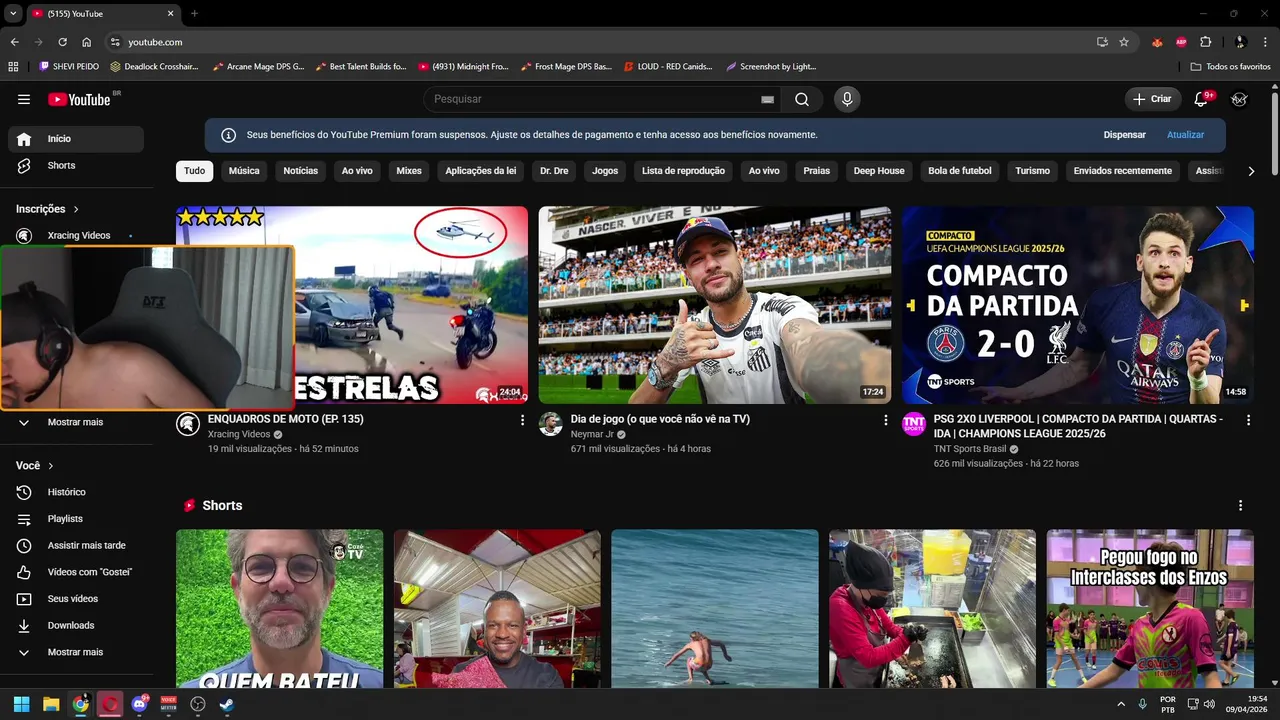
Task: Dismiss the Premium banner with Dispensar
Action: [x=1125, y=135]
